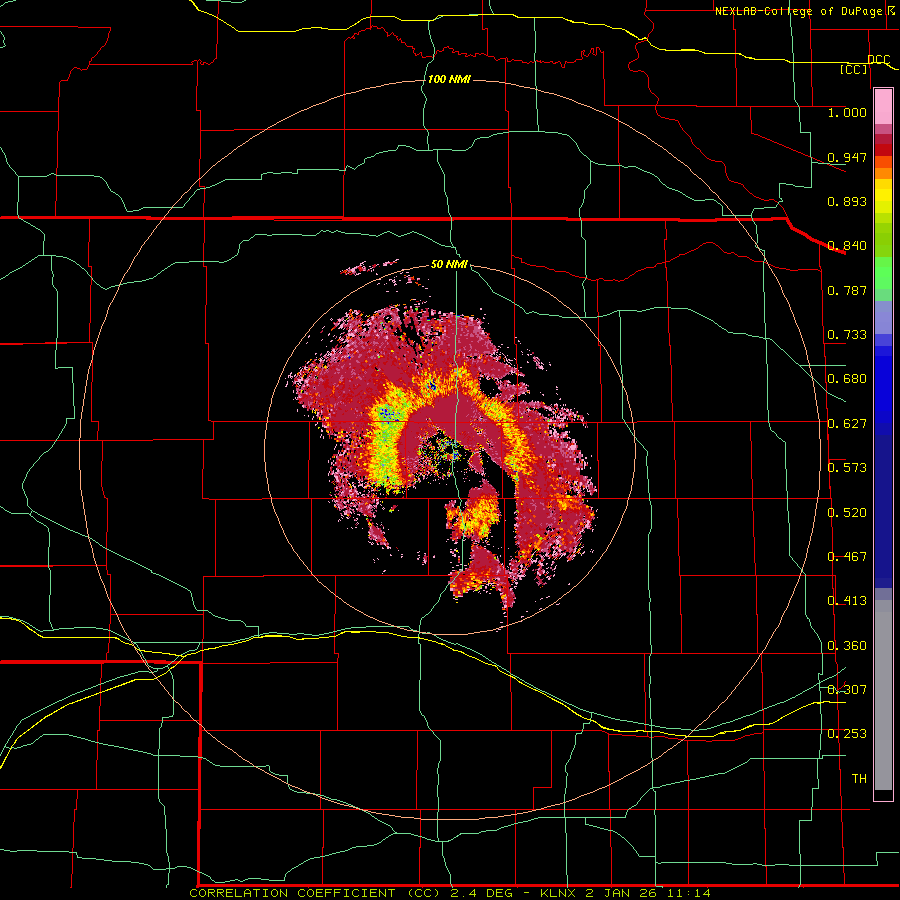
Task: Pick the gray lower color scale segment
Action: (x=883, y=695)
